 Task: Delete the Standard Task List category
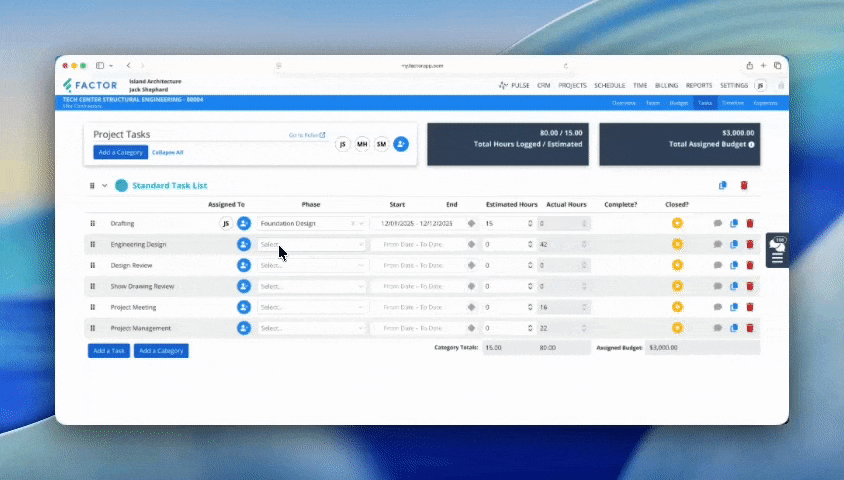(744, 185)
